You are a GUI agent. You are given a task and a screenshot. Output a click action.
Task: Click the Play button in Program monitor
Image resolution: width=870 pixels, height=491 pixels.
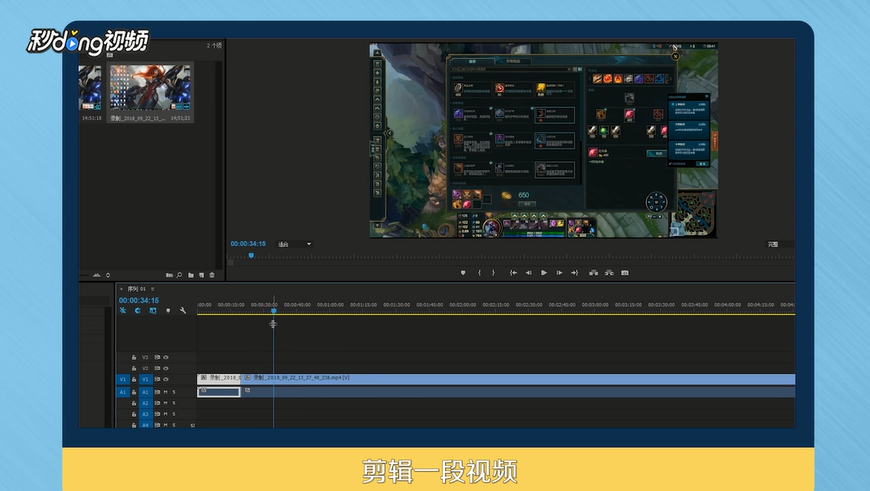point(544,272)
